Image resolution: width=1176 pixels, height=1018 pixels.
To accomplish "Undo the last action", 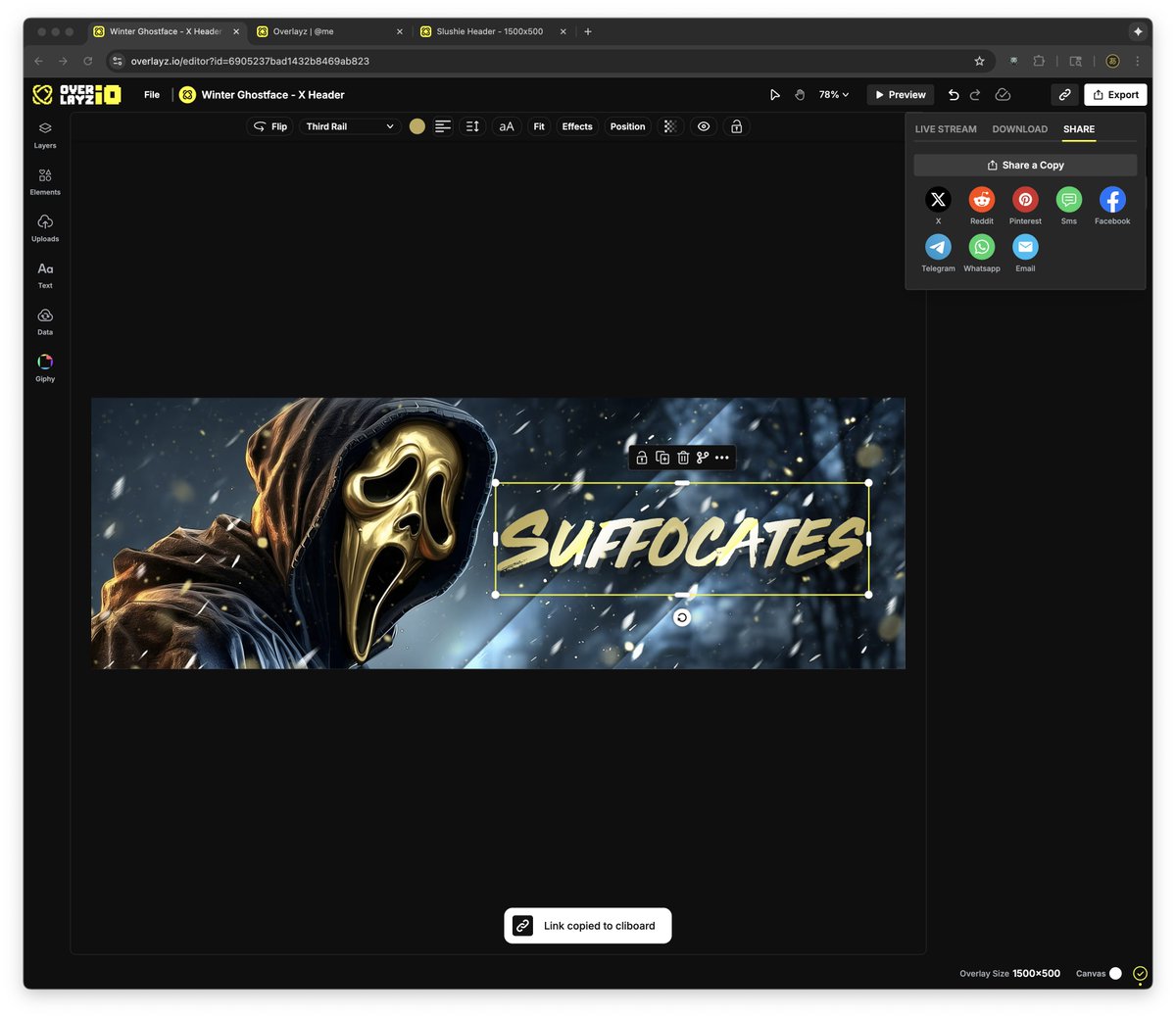I will pos(953,95).
